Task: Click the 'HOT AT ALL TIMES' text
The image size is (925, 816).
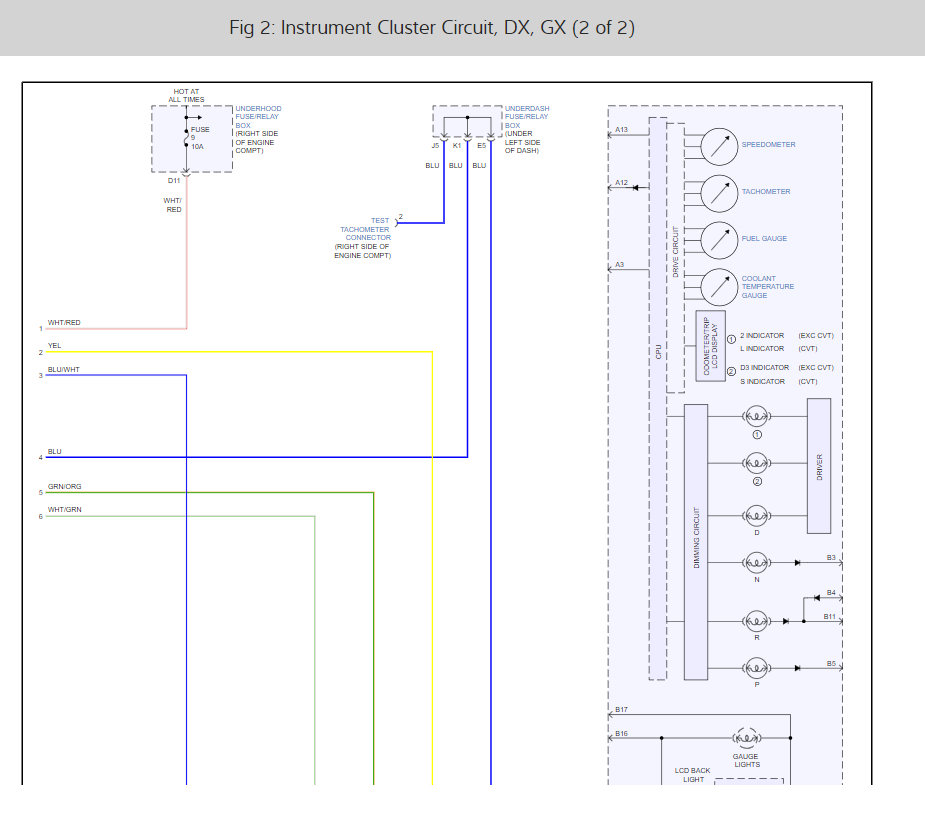Action: 186,96
